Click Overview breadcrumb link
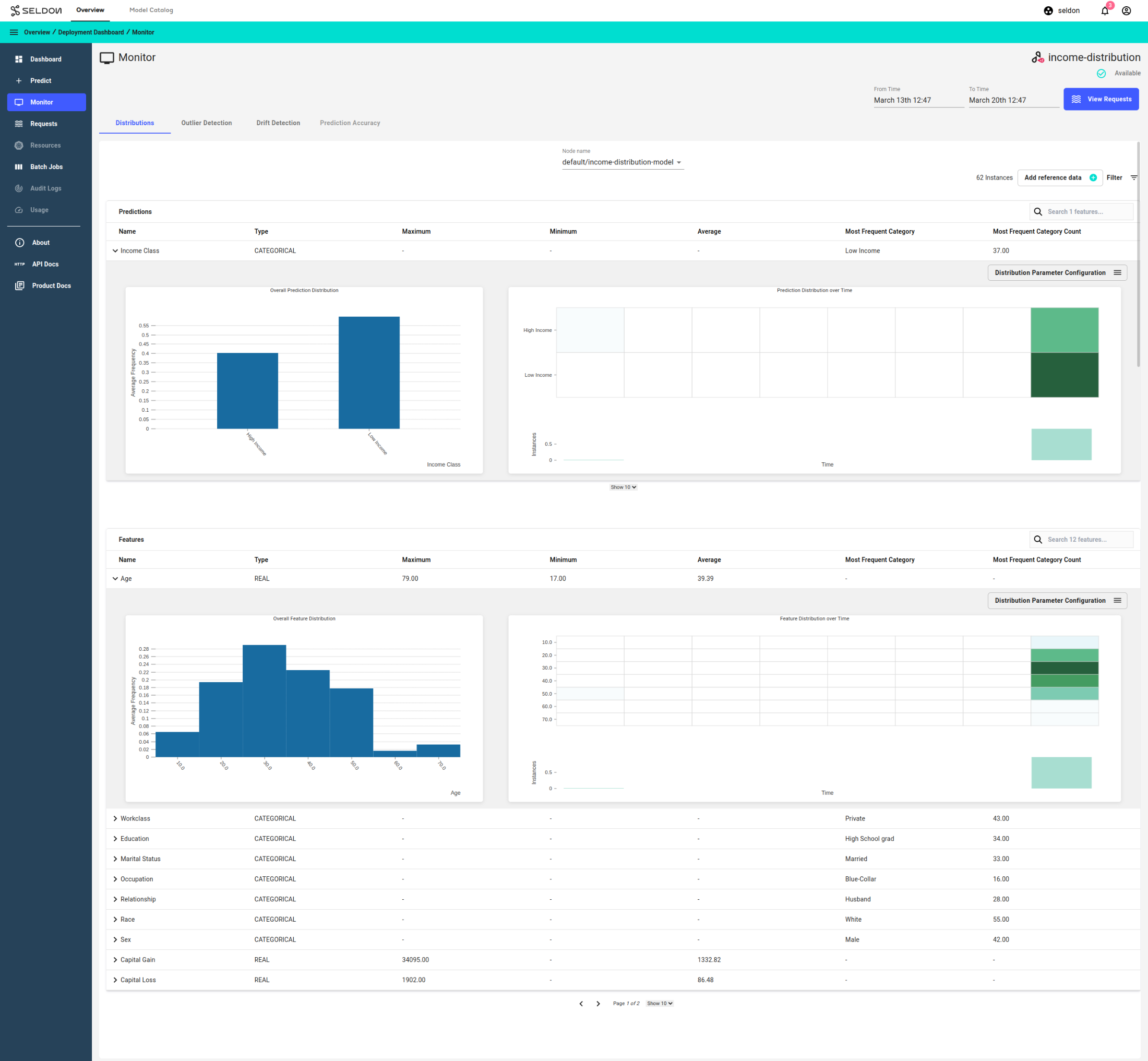The width and height of the screenshot is (1148, 1061). click(x=37, y=32)
